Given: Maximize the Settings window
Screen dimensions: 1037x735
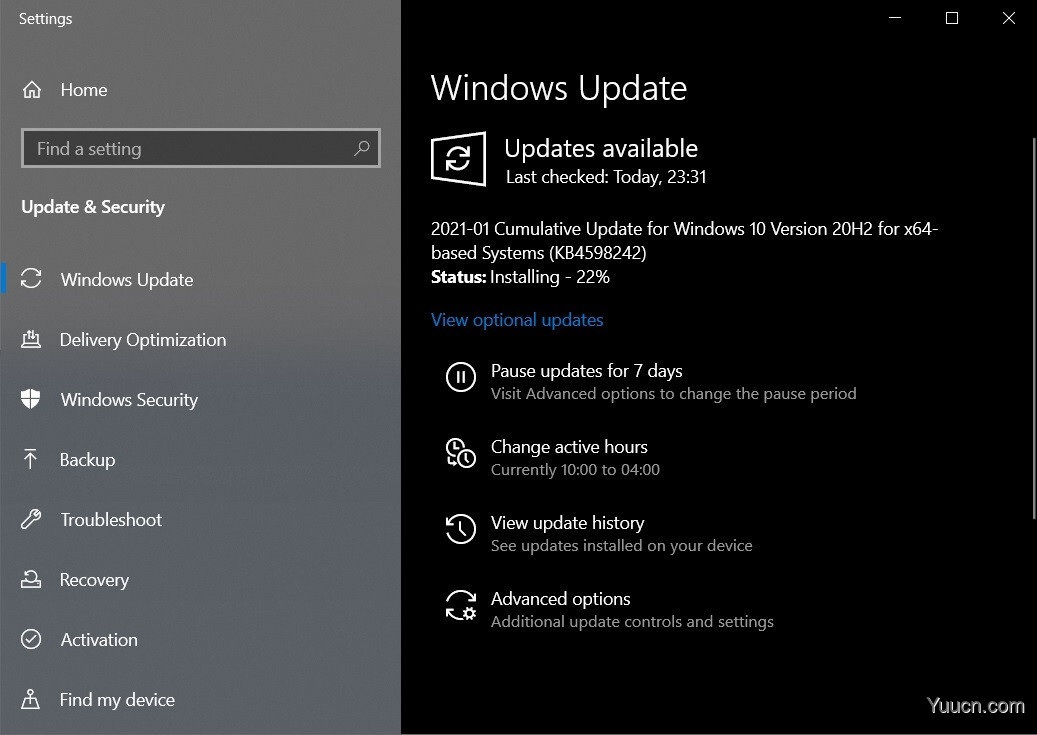Looking at the screenshot, I should point(952,18).
